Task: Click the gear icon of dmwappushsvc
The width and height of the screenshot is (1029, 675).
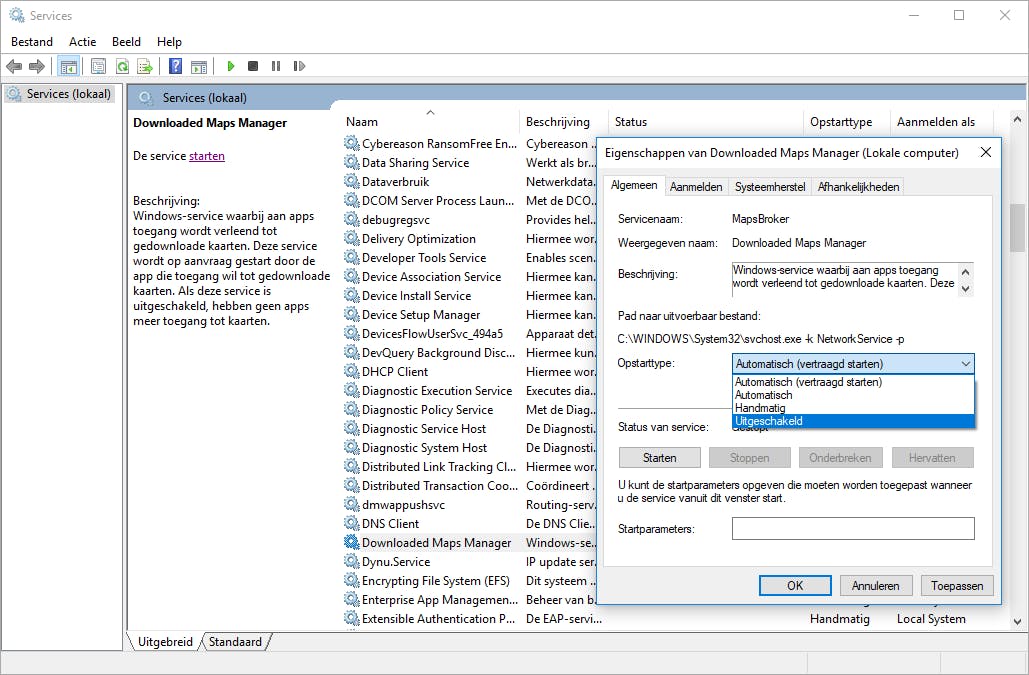Action: point(352,504)
